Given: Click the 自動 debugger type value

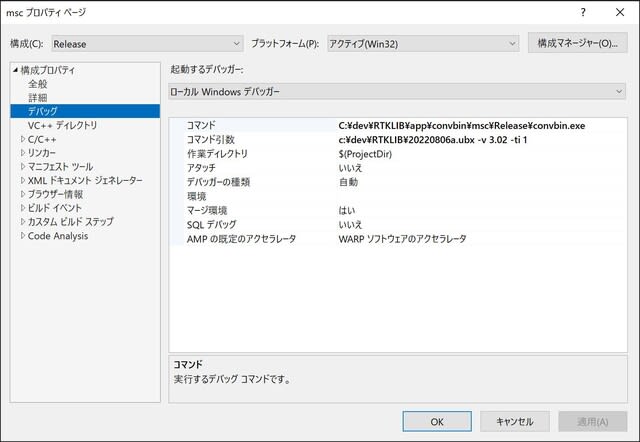Looking at the screenshot, I should click(348, 182).
